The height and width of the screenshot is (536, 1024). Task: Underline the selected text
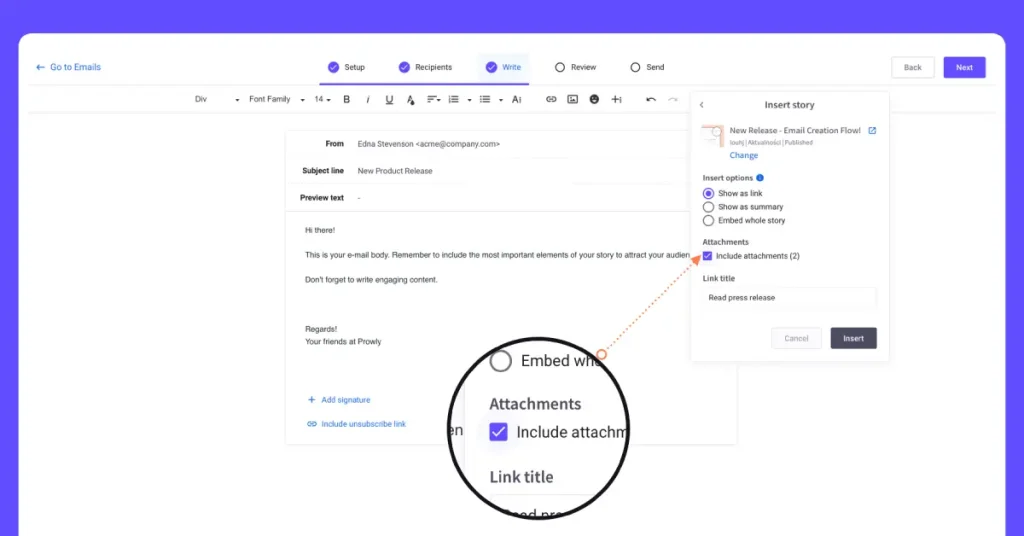coord(389,99)
